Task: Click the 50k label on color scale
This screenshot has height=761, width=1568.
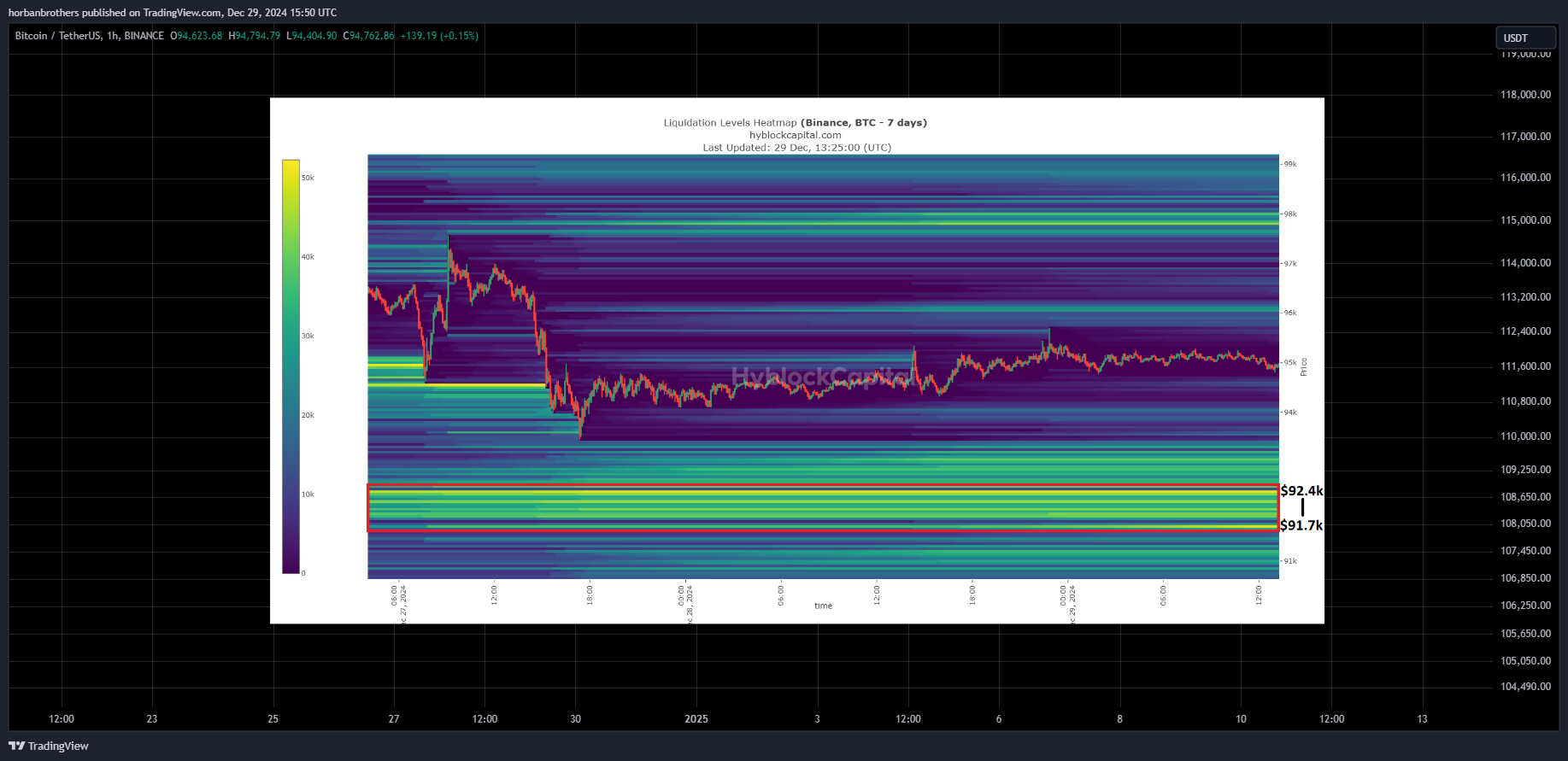Action: coord(308,178)
